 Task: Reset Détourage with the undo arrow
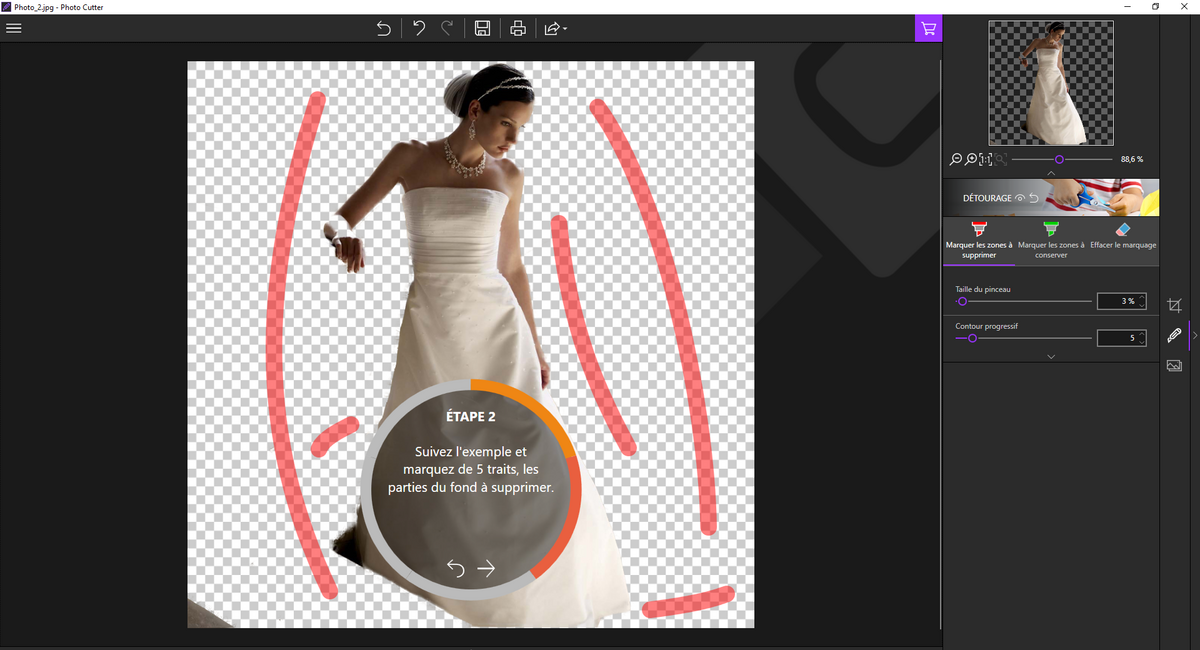click(1033, 198)
